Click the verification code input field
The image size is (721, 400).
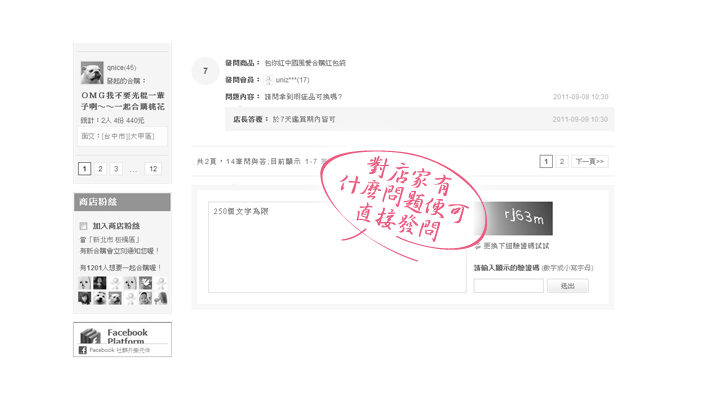coord(509,286)
